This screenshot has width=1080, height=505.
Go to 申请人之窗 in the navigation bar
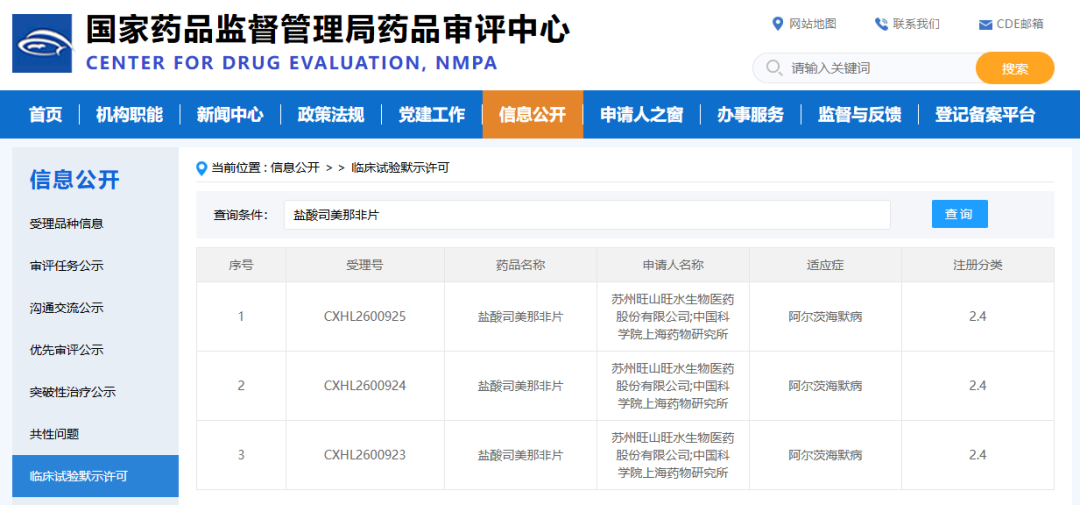coord(641,114)
